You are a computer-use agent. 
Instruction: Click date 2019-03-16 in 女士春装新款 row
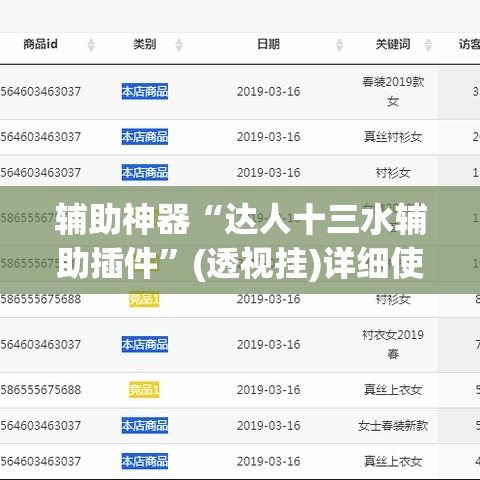(x=269, y=426)
